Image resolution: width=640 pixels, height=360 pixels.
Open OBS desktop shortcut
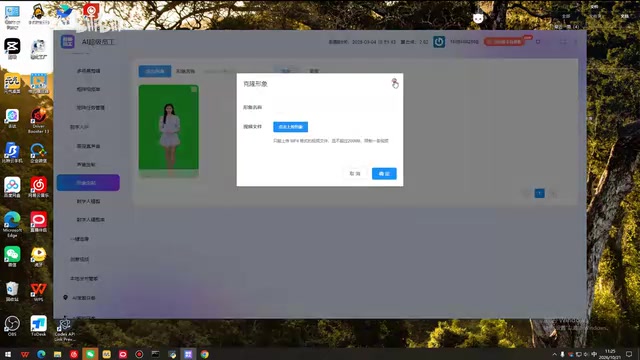(x=12, y=326)
